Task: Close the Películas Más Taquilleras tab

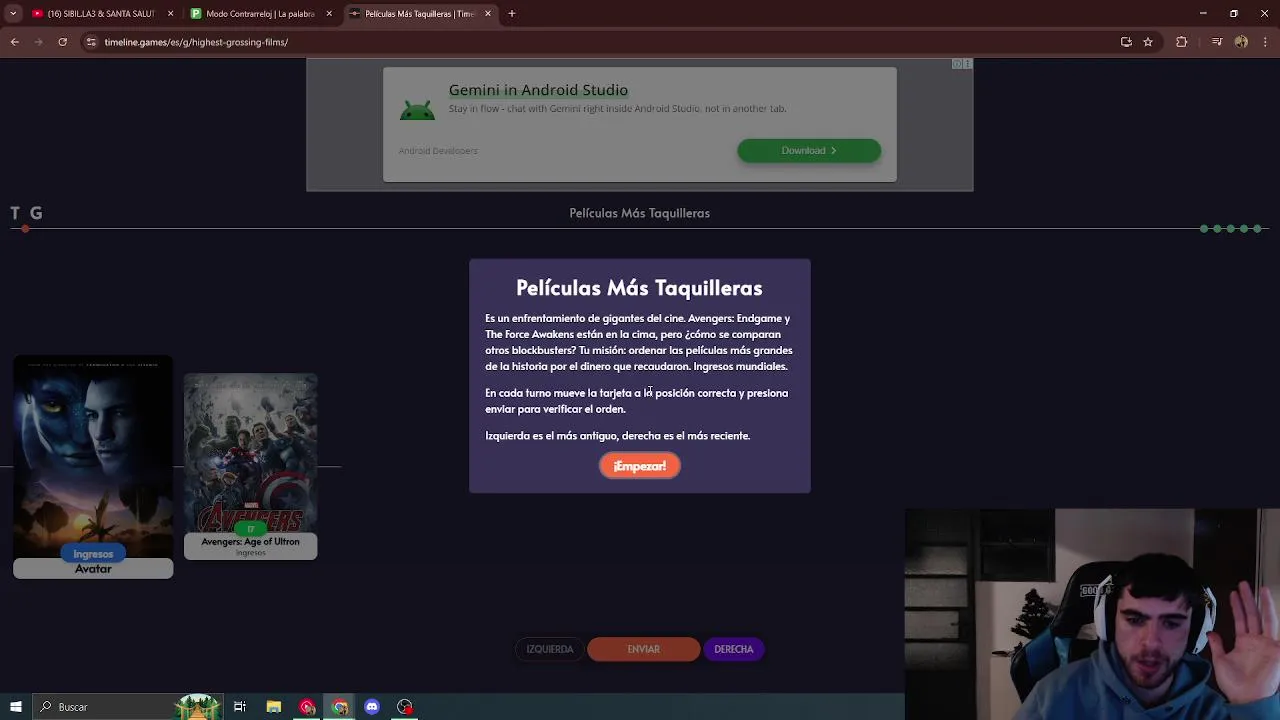Action: [488, 14]
